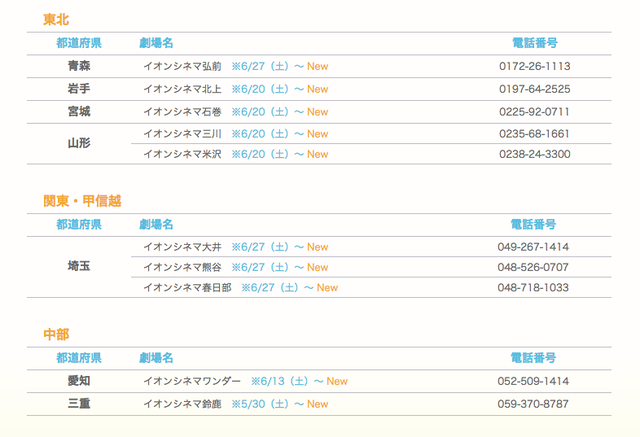Select theater イオンシネマワンダー
Image resolution: width=640 pixels, height=437 pixels.
[192, 381]
